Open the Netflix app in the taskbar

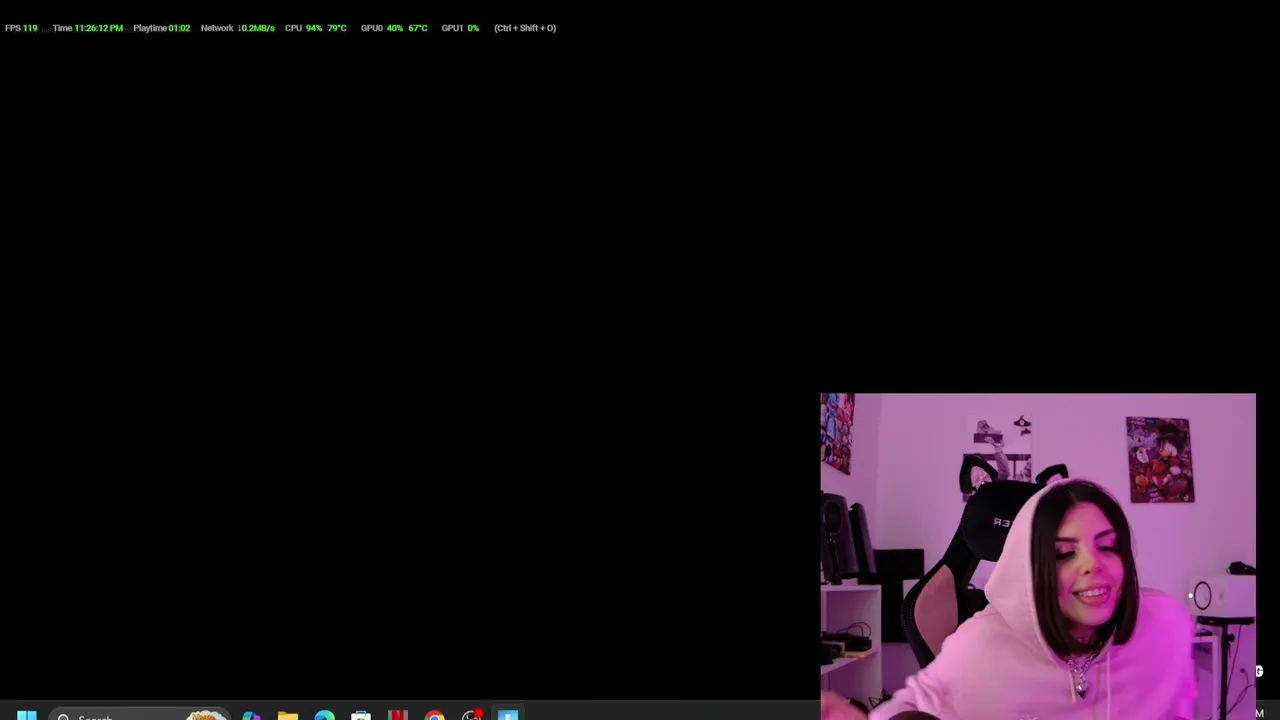pyautogui.click(x=398, y=715)
